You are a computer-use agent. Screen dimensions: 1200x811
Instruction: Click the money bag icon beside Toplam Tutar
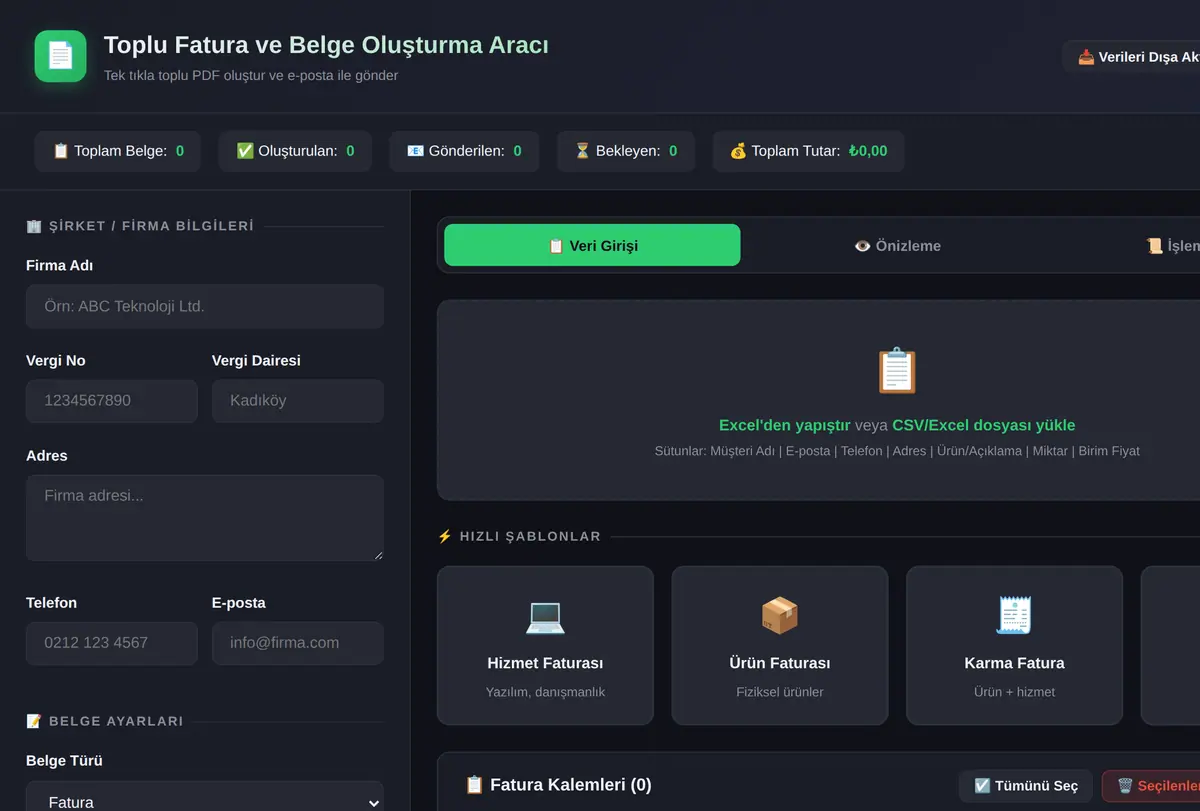coord(738,151)
